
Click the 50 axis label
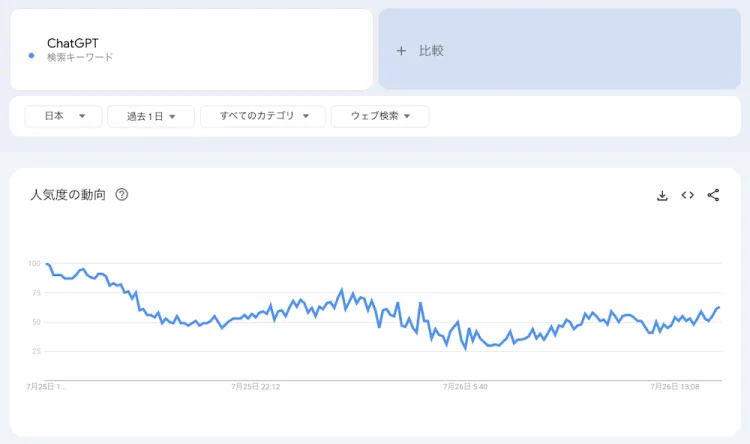[x=36, y=322]
